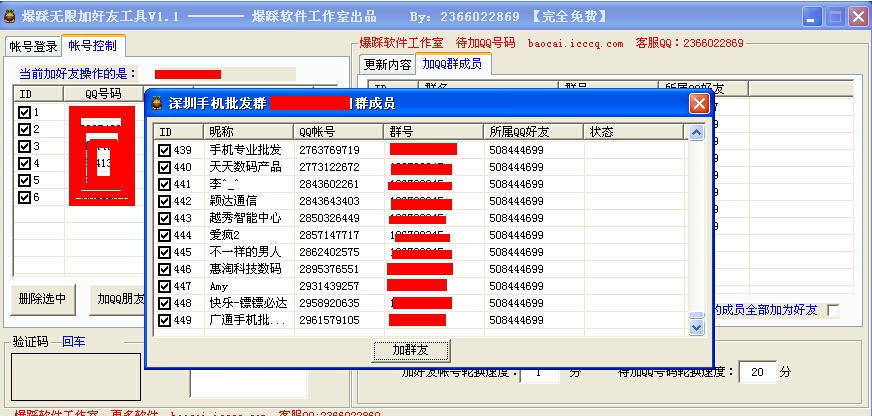The image size is (872, 416).
Task: Uncheck account ID 6 in main window
Action: (24, 197)
